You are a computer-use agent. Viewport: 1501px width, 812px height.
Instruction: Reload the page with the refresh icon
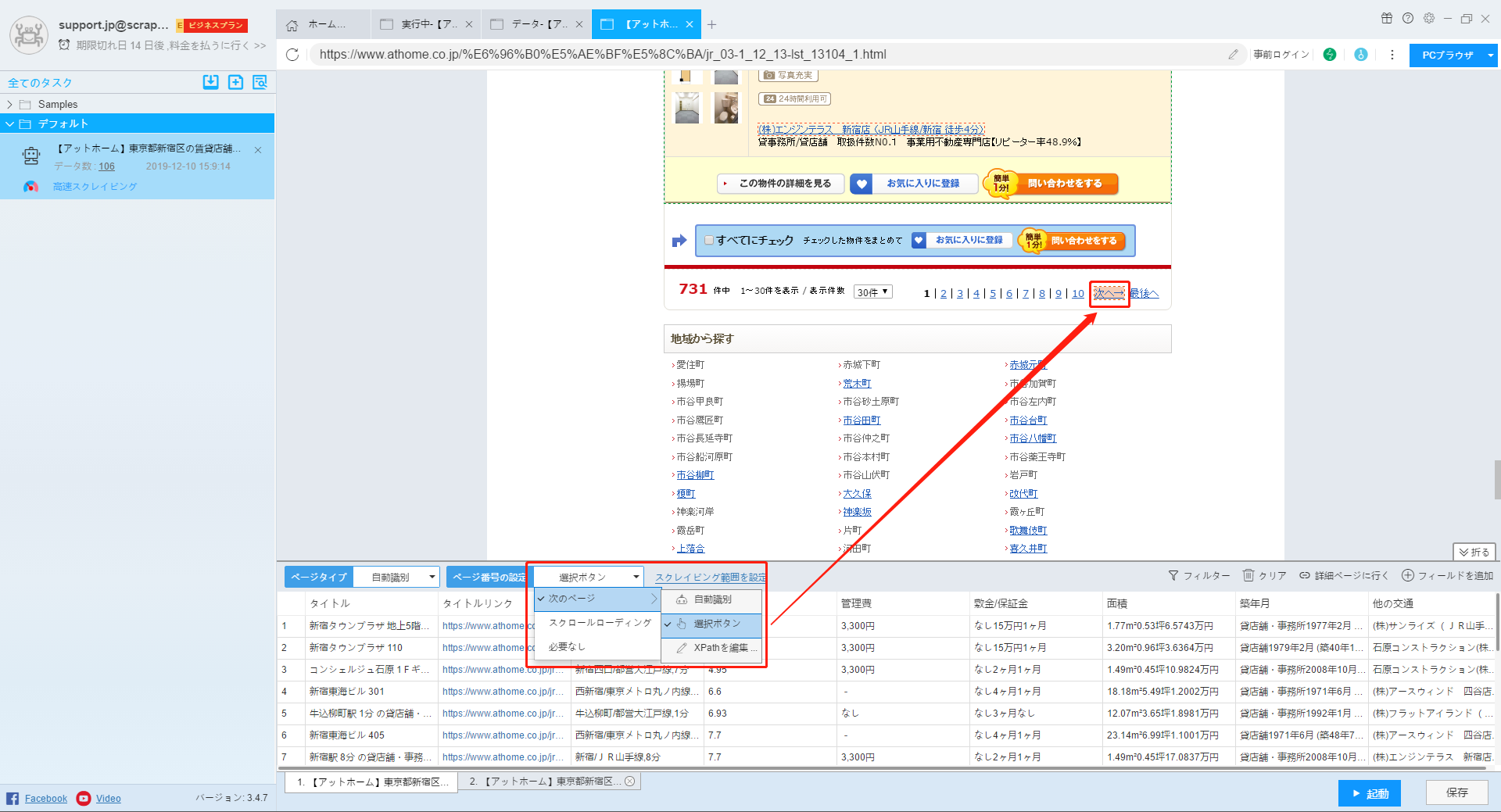coord(292,55)
